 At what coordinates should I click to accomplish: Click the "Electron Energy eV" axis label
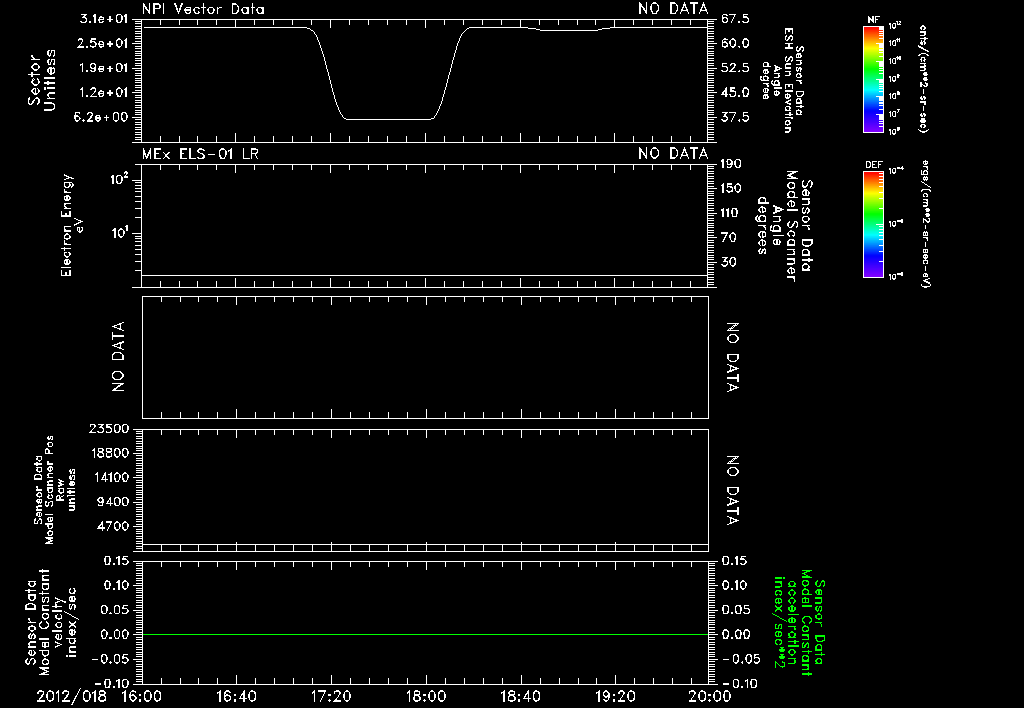[x=71, y=225]
